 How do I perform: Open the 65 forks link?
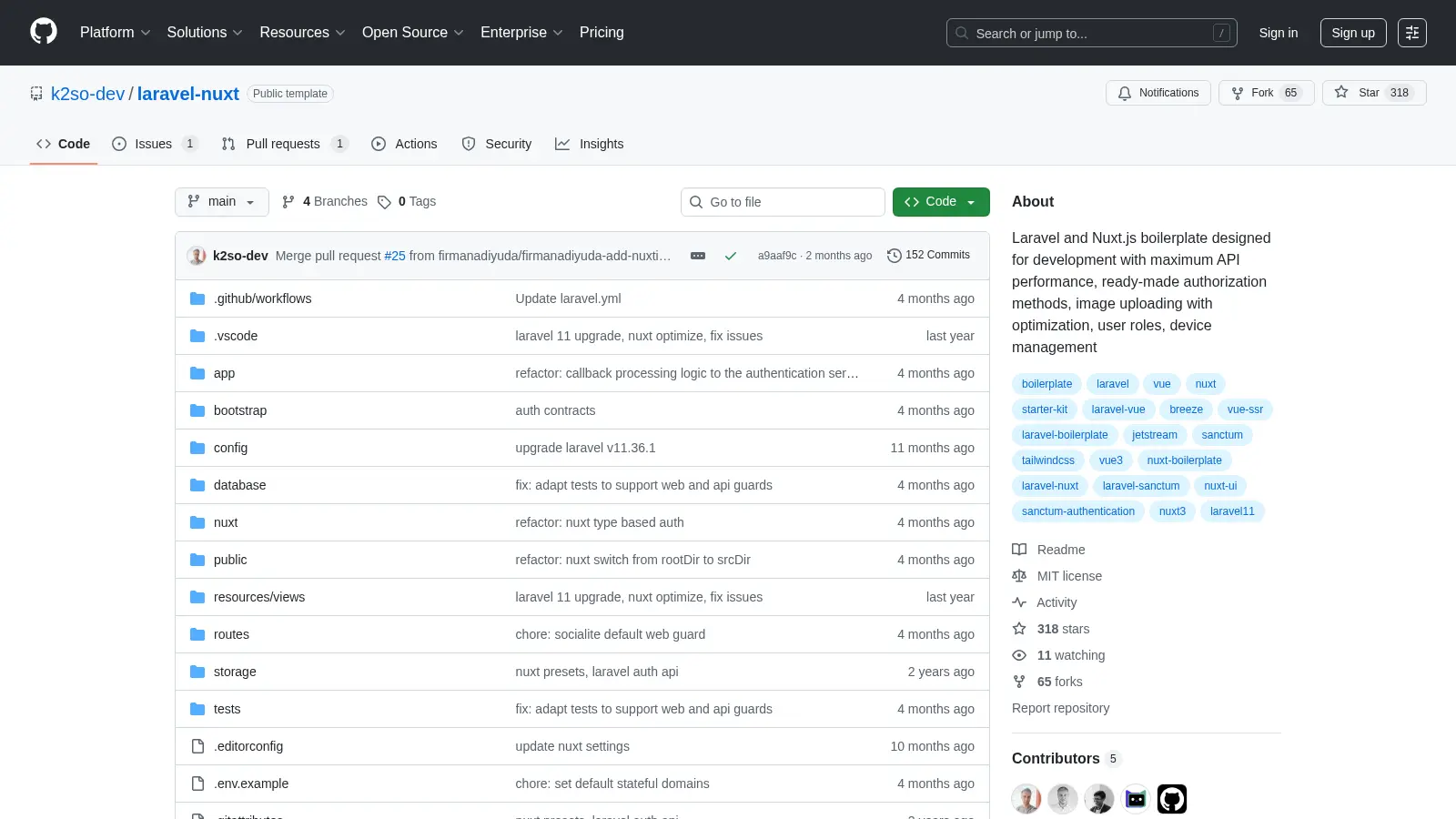pyautogui.click(x=1060, y=682)
